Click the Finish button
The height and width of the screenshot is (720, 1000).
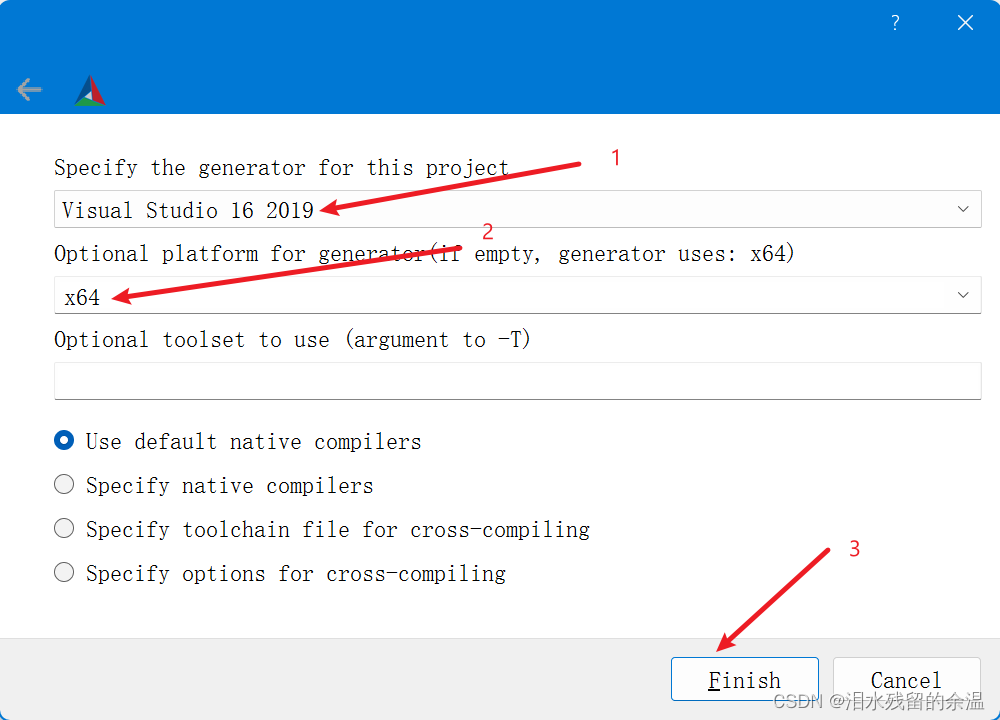click(x=745, y=679)
